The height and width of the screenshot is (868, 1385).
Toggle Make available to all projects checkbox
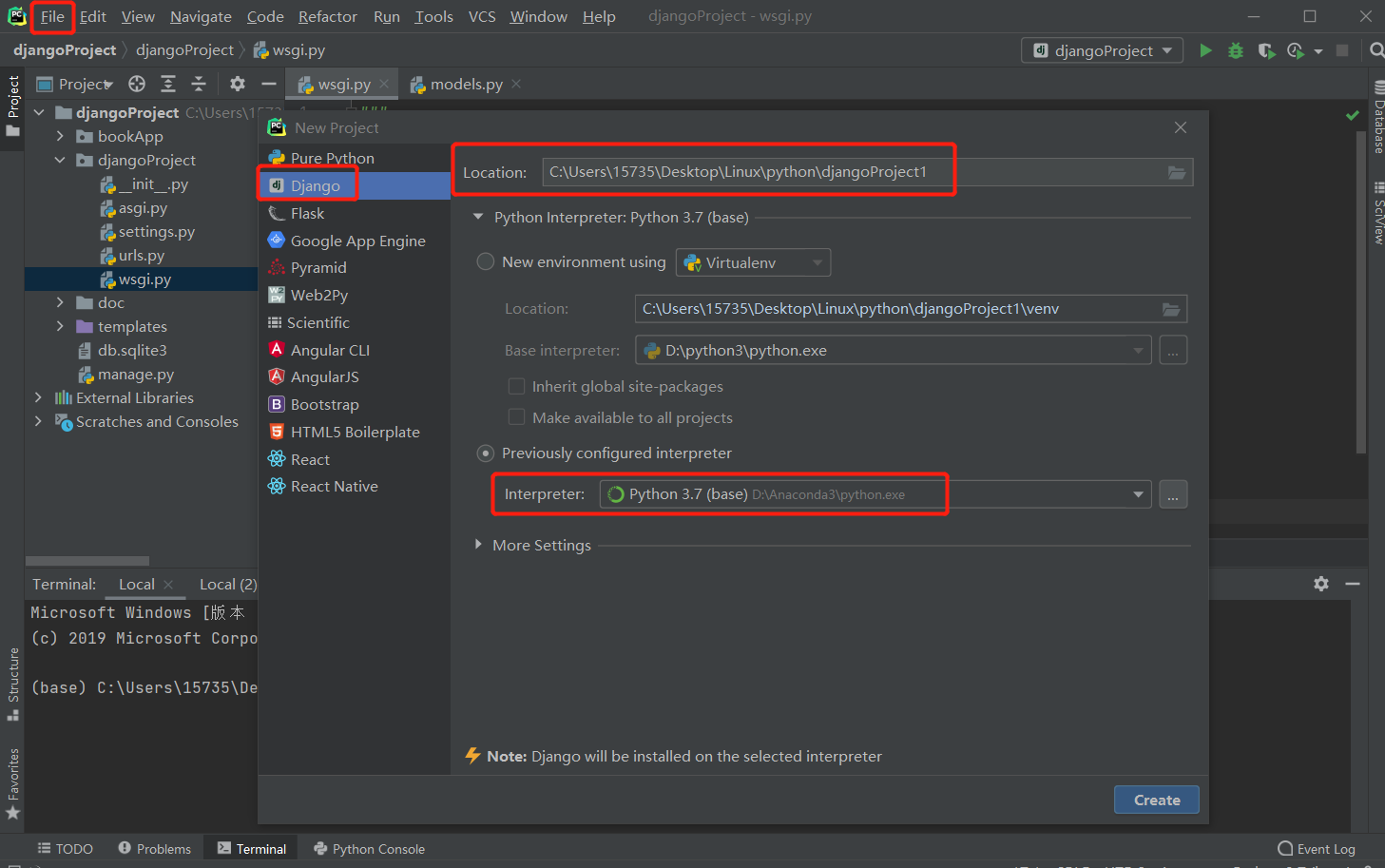pos(516,417)
